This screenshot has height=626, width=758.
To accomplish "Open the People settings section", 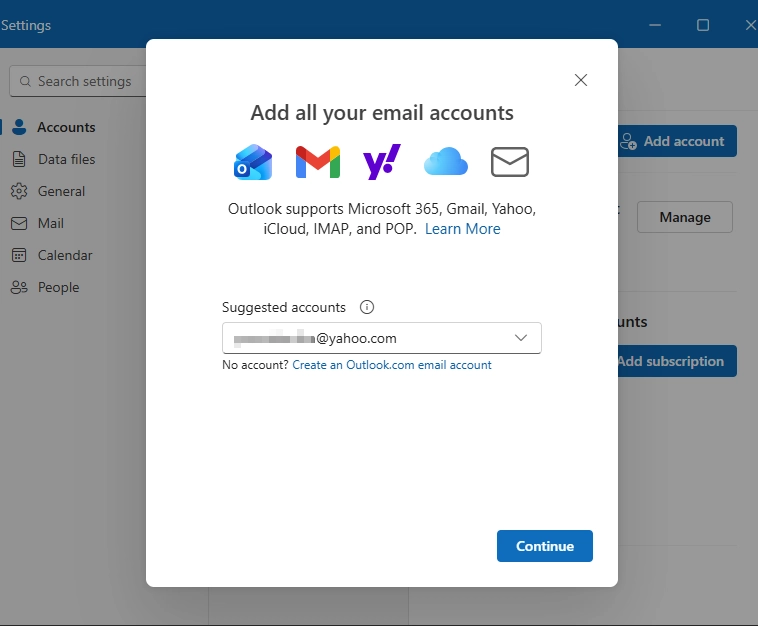I will [x=58, y=287].
